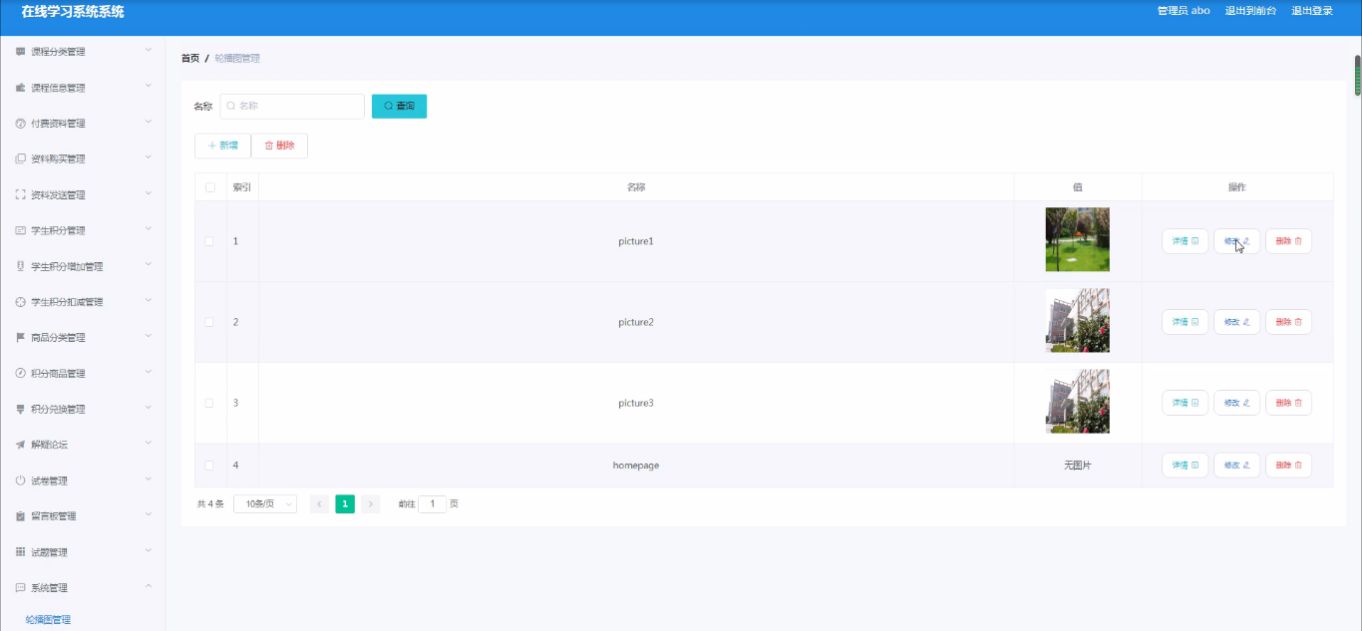The image size is (1362, 631).
Task: Click the 课程分类管理 sidebar icon
Action: point(20,51)
